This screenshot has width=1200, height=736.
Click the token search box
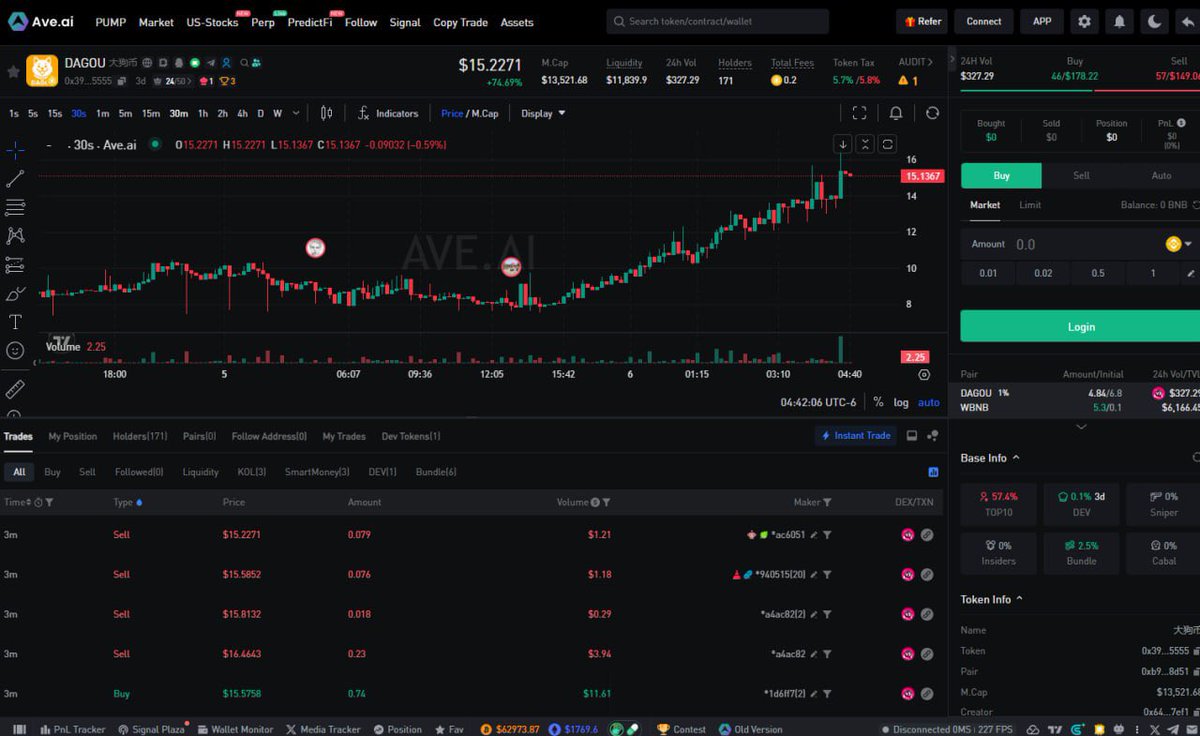coord(718,21)
